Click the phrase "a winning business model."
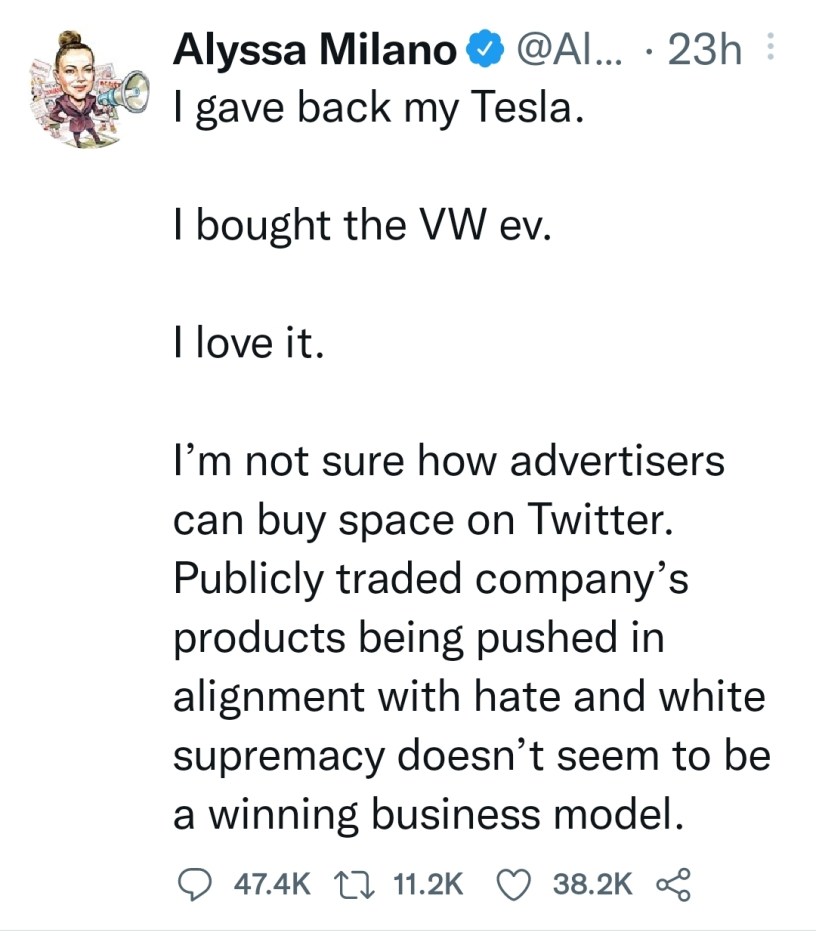816x939 pixels. [x=429, y=813]
